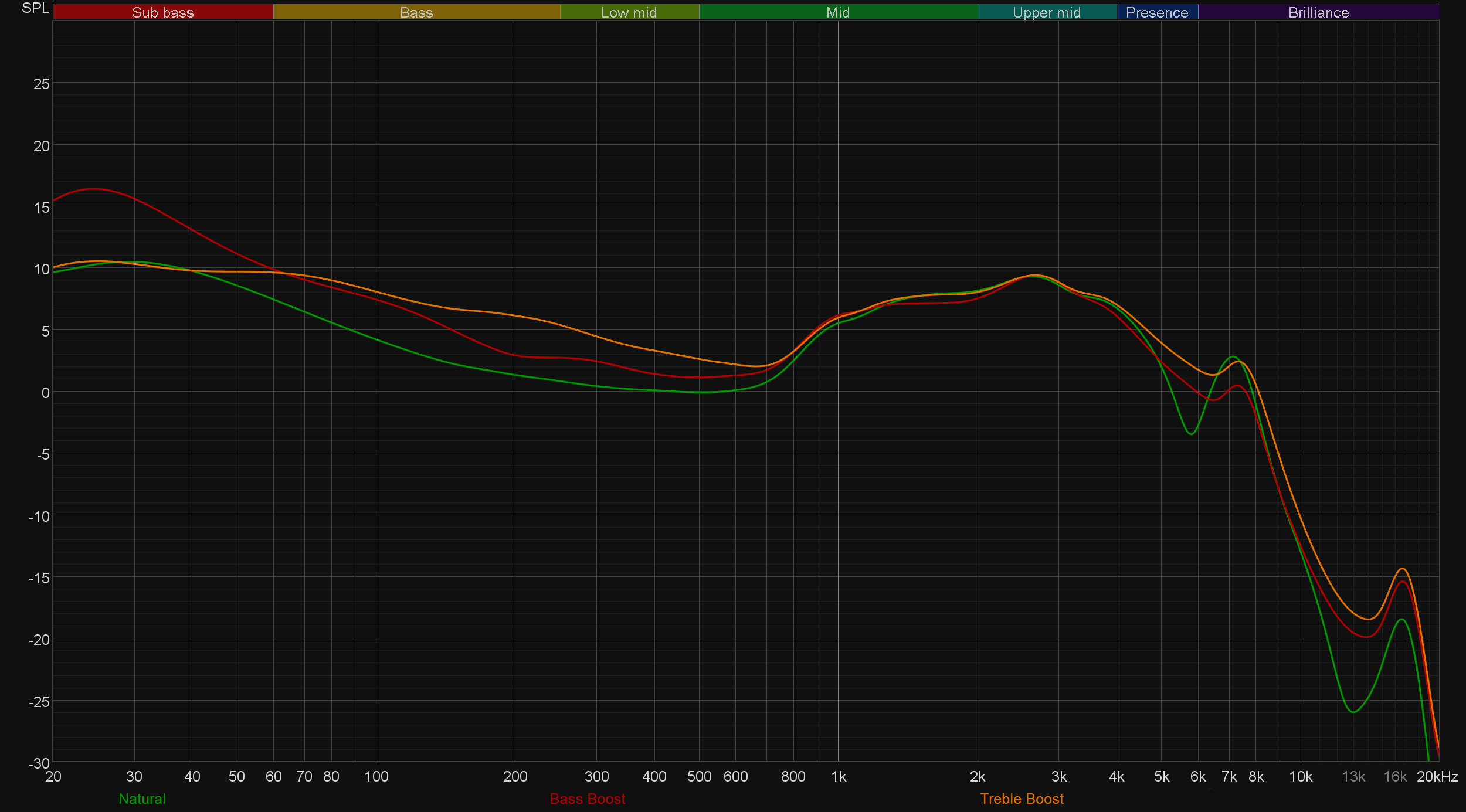The image size is (1466, 812).
Task: Click the 20kHz frequency axis label
Action: [1437, 776]
